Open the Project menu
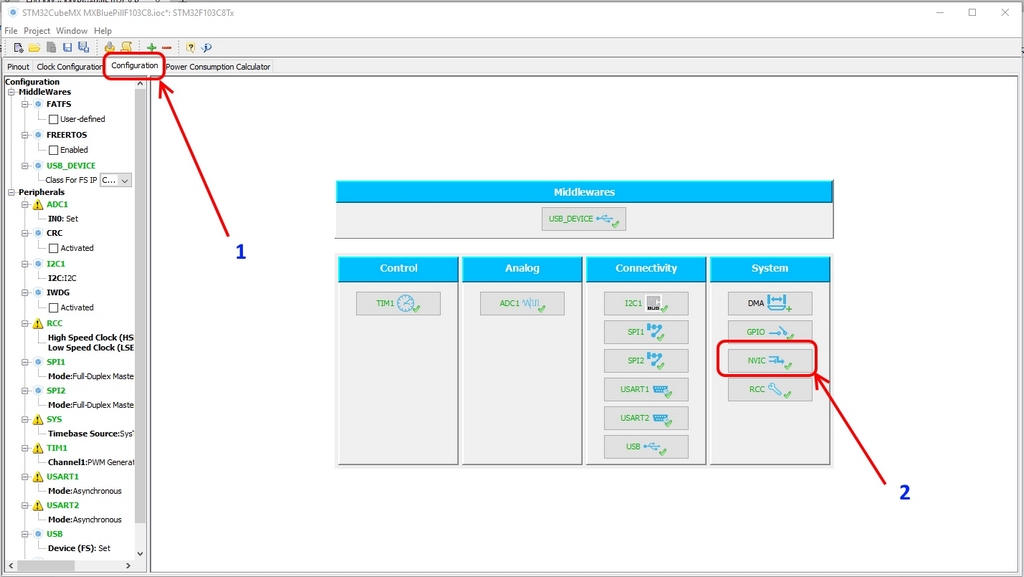Screen dimensions: 1024x577 point(37,31)
